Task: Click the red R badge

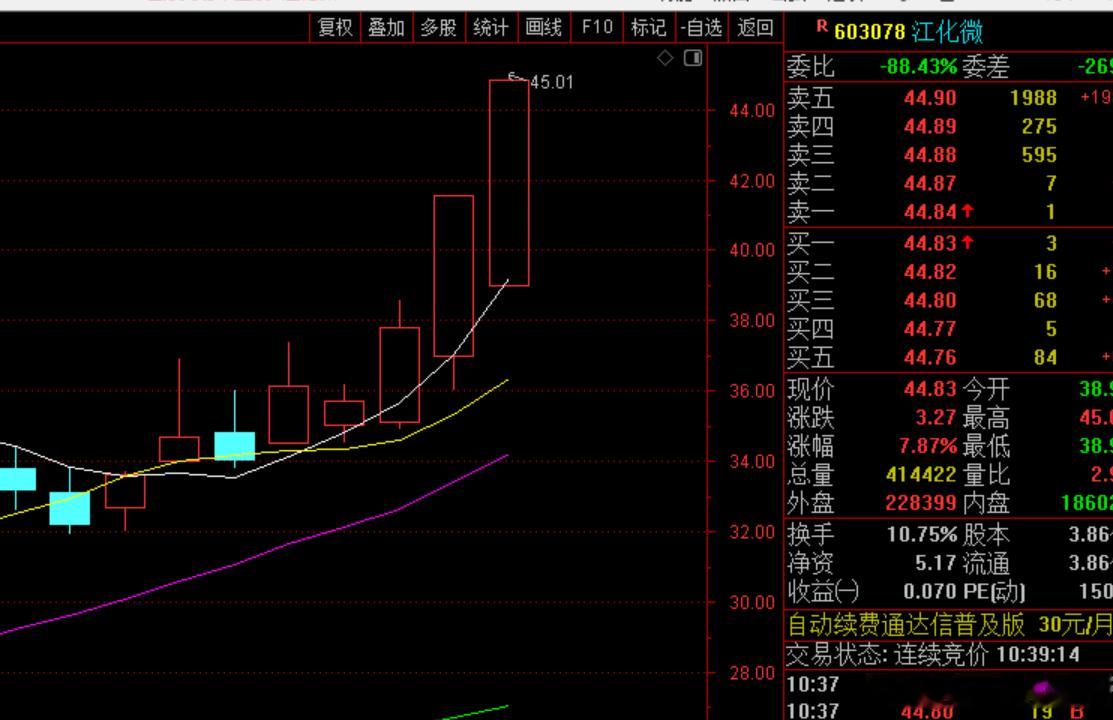Action: coord(822,26)
